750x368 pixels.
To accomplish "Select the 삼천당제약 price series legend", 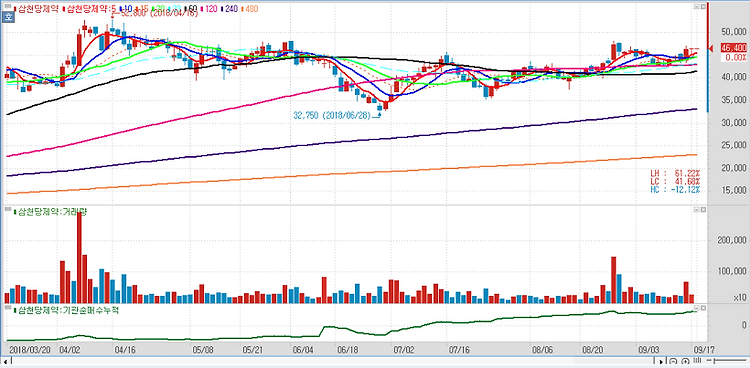I will pyautogui.click(x=36, y=9).
